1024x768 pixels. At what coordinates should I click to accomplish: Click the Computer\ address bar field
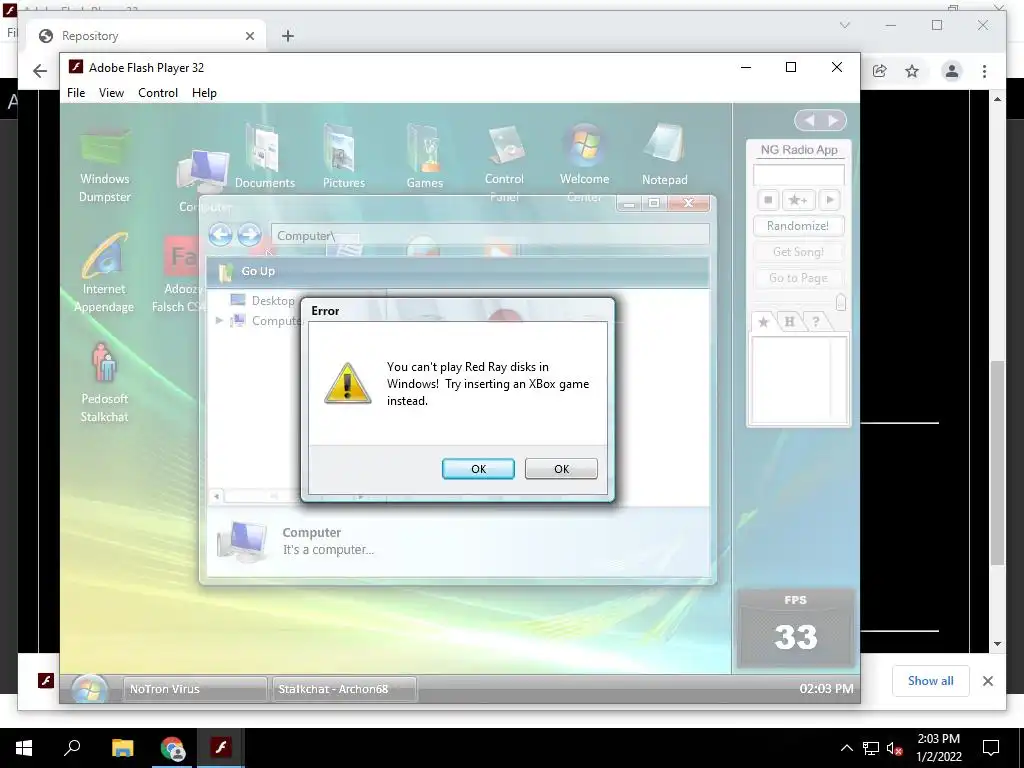[490, 235]
